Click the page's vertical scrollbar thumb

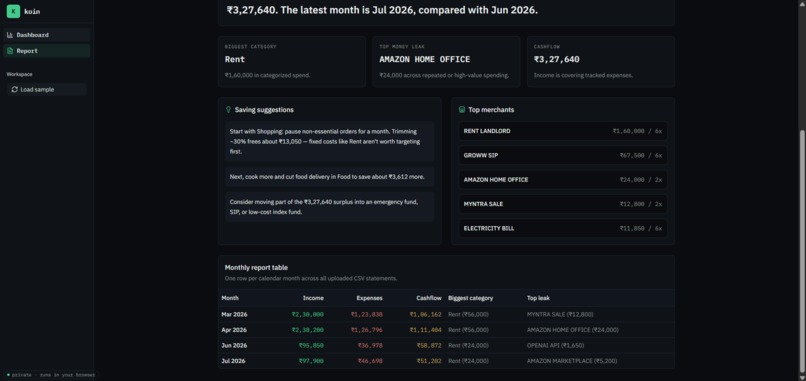click(801, 251)
